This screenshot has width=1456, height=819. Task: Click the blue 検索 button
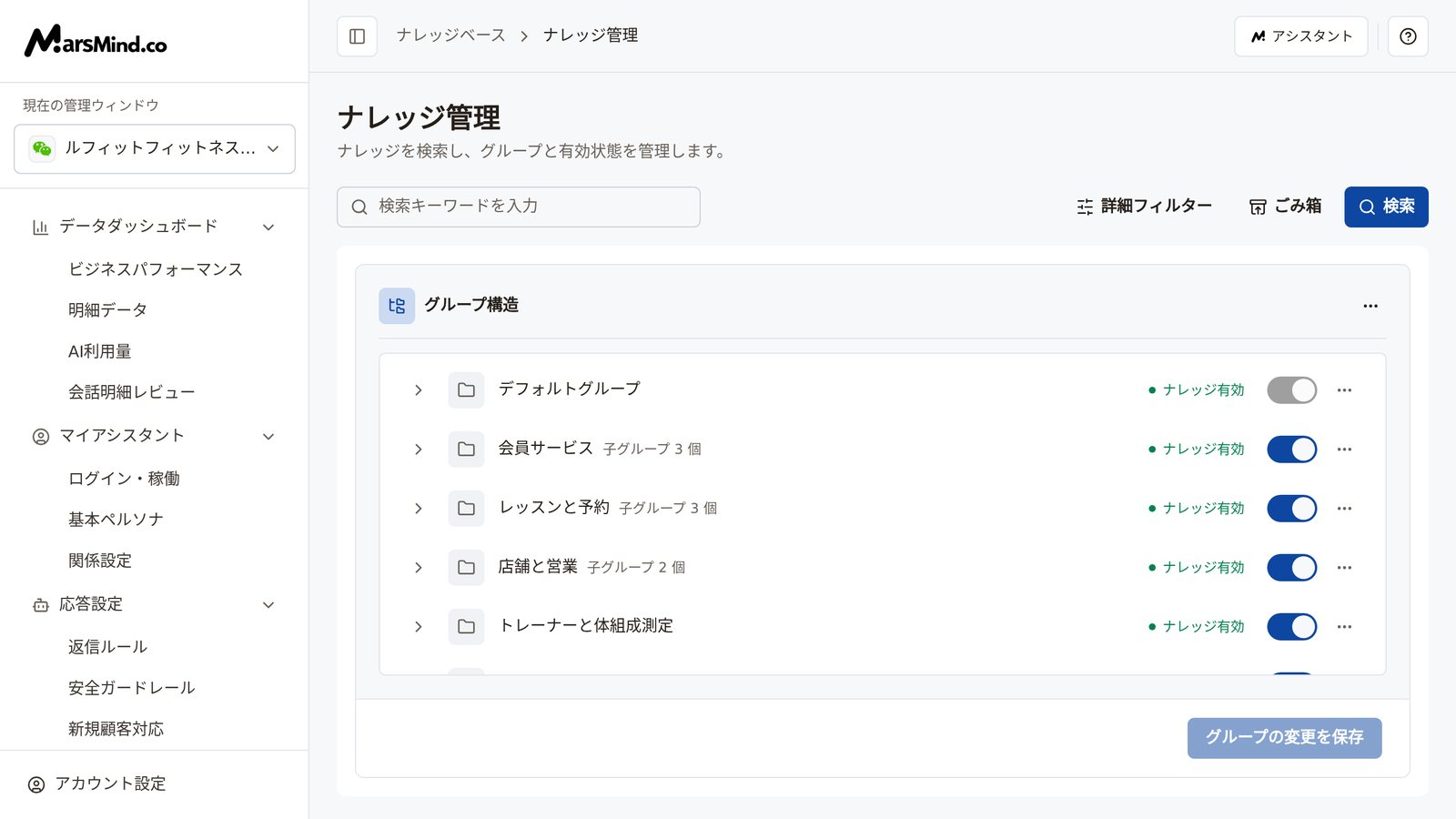(1386, 207)
